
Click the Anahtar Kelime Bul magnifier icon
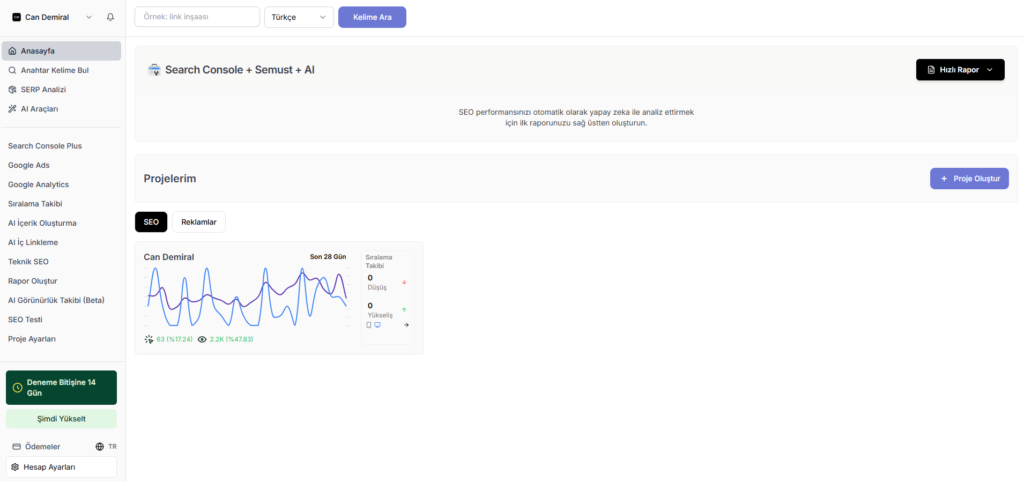tap(12, 70)
